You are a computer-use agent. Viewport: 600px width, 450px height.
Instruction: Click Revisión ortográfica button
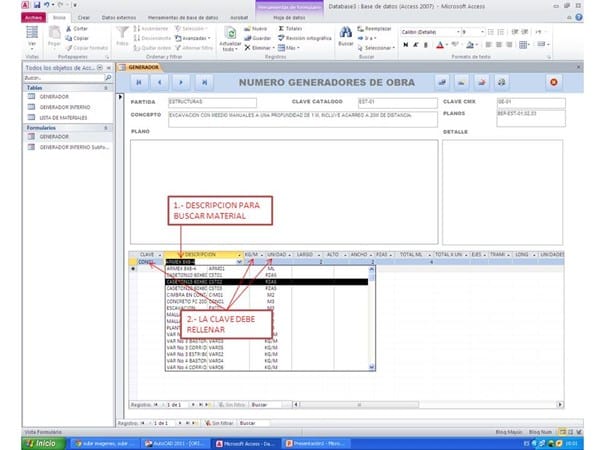[x=305, y=38]
